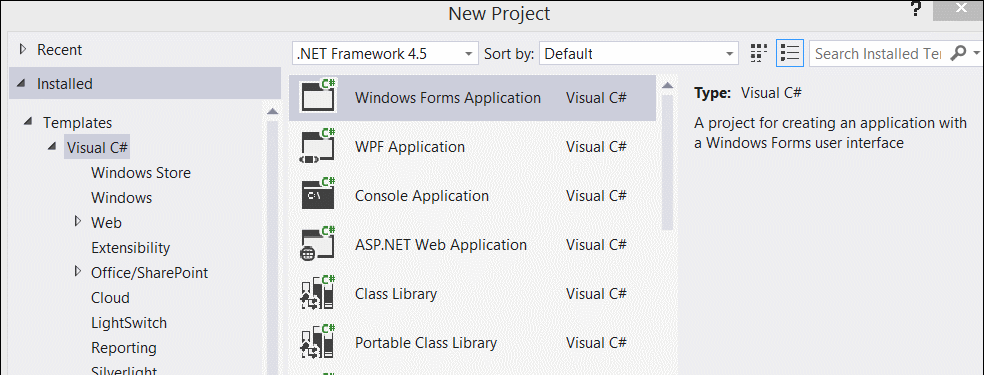
Task: Click the Portable Class Library template icon
Action: pos(318,342)
